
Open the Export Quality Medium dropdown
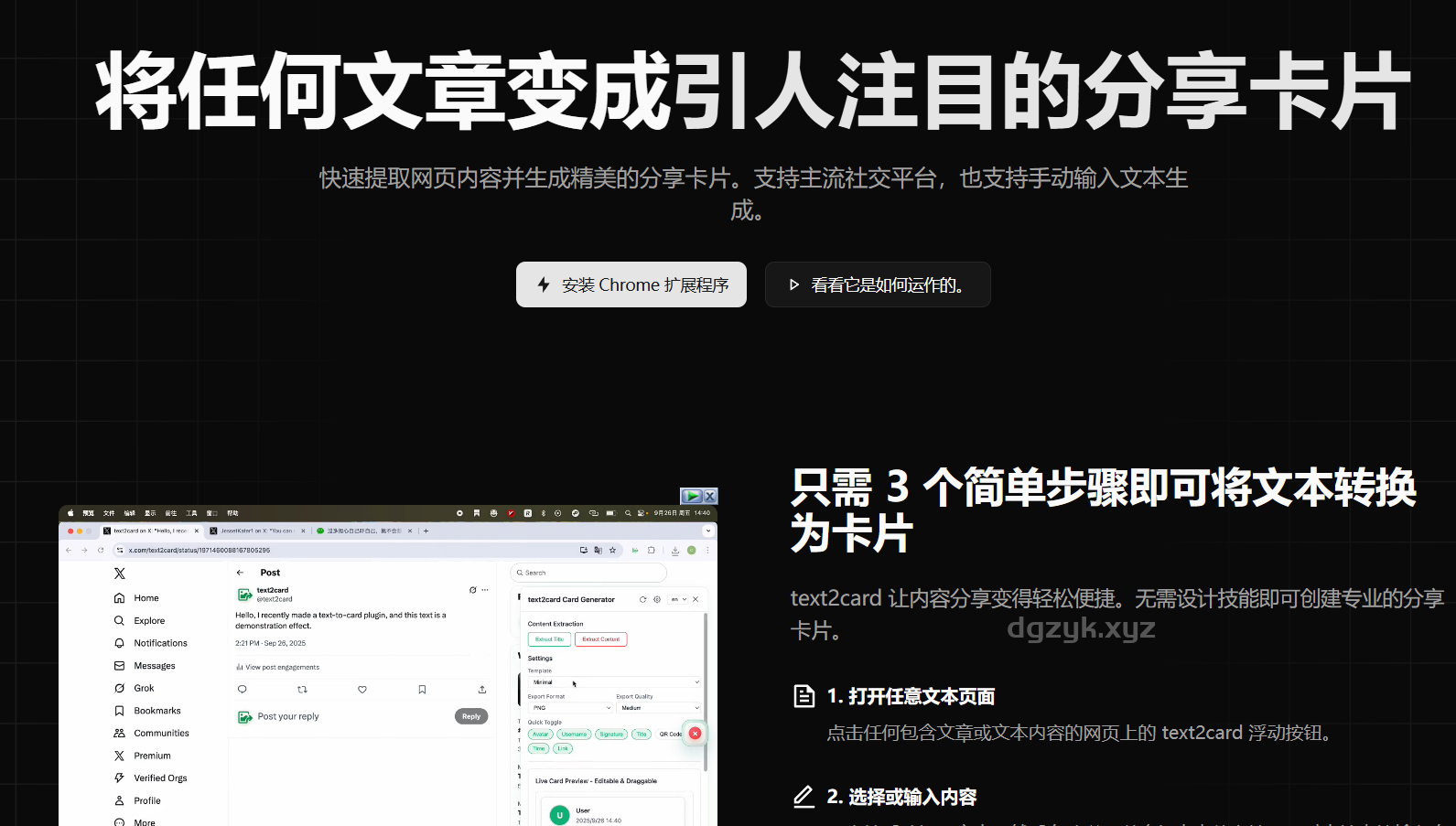point(658,708)
